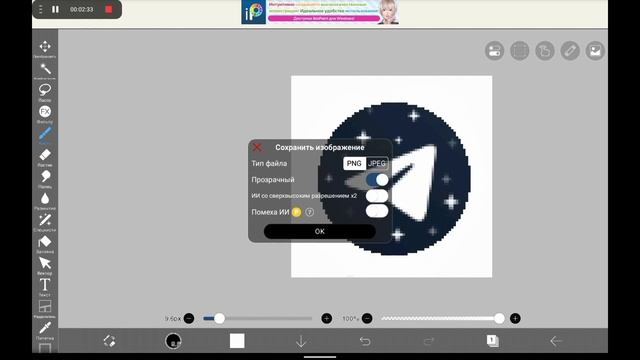Viewport: 640px width, 360px height.
Task: Enable the Помеха ИИ switch
Action: pyautogui.click(x=377, y=211)
